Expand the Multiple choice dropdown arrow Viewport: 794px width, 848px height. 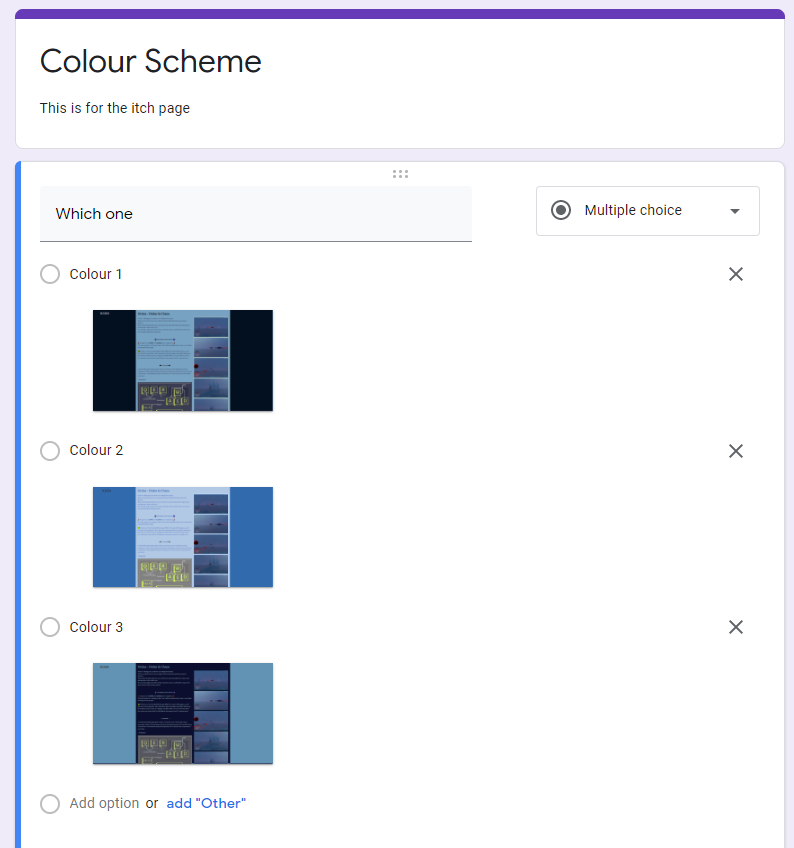pos(735,211)
